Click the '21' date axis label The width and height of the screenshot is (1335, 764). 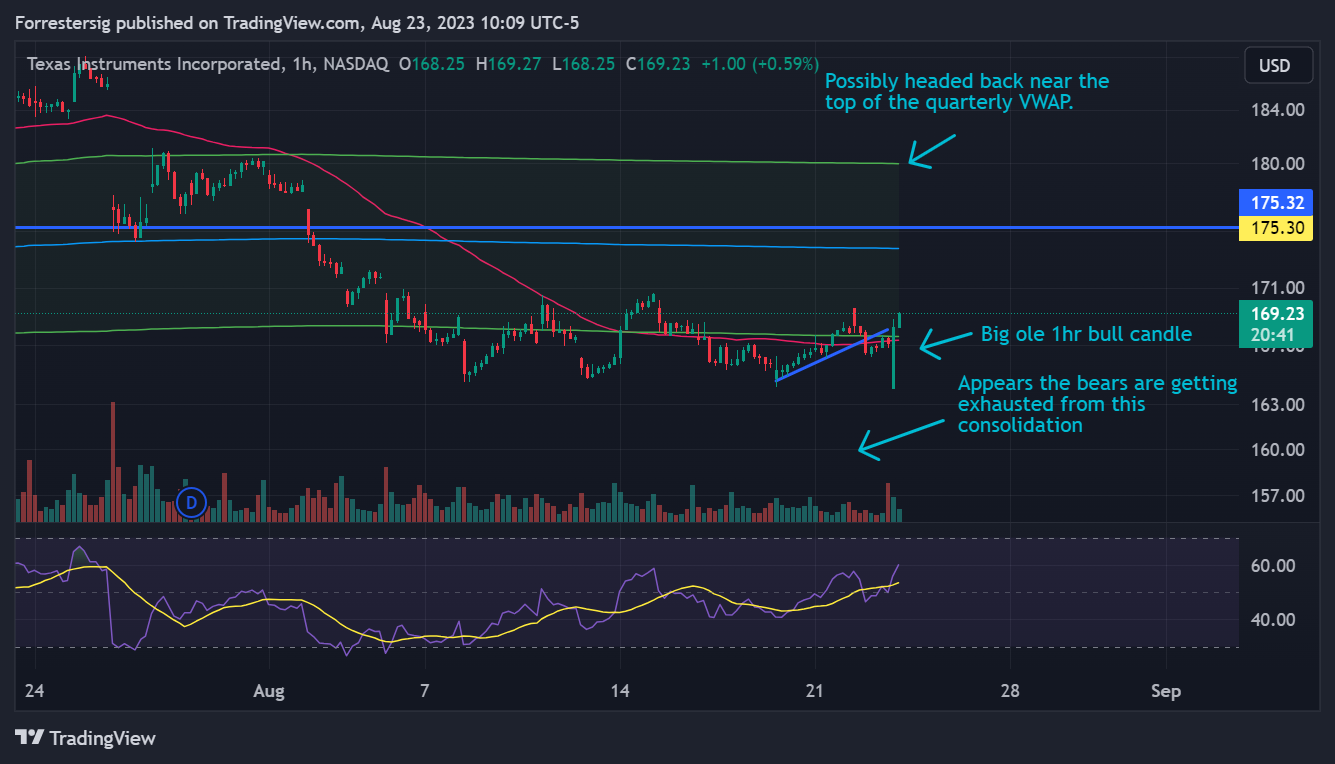coord(815,691)
